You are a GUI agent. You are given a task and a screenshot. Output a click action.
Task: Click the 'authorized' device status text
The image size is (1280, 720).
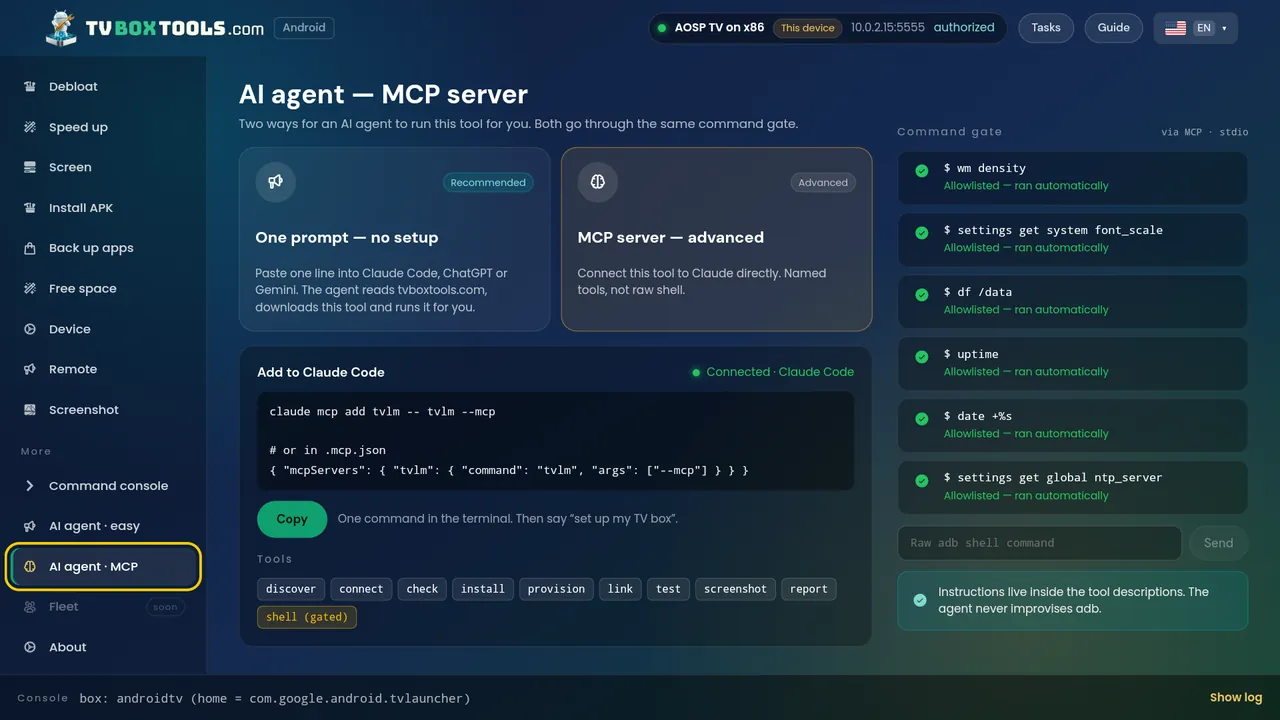pyautogui.click(x=964, y=28)
